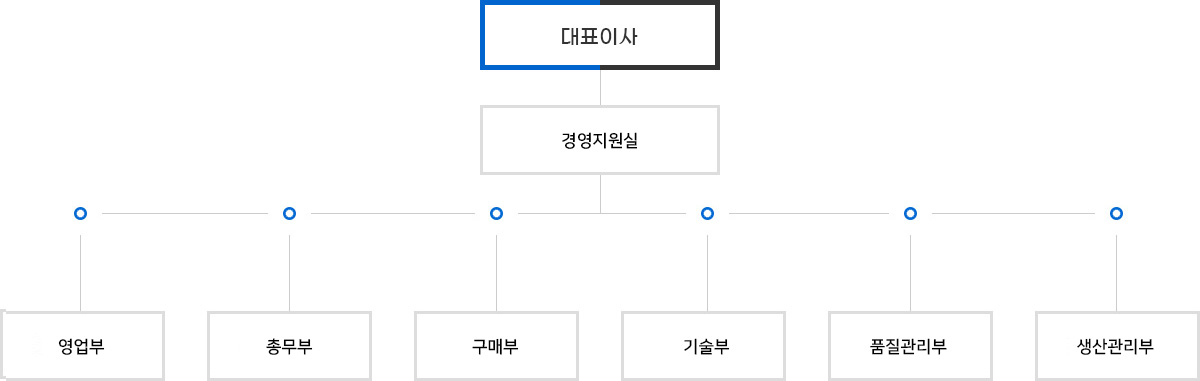Click vertical line connecting node to 영업부 box
The width and height of the screenshot is (1200, 381).
[81, 273]
